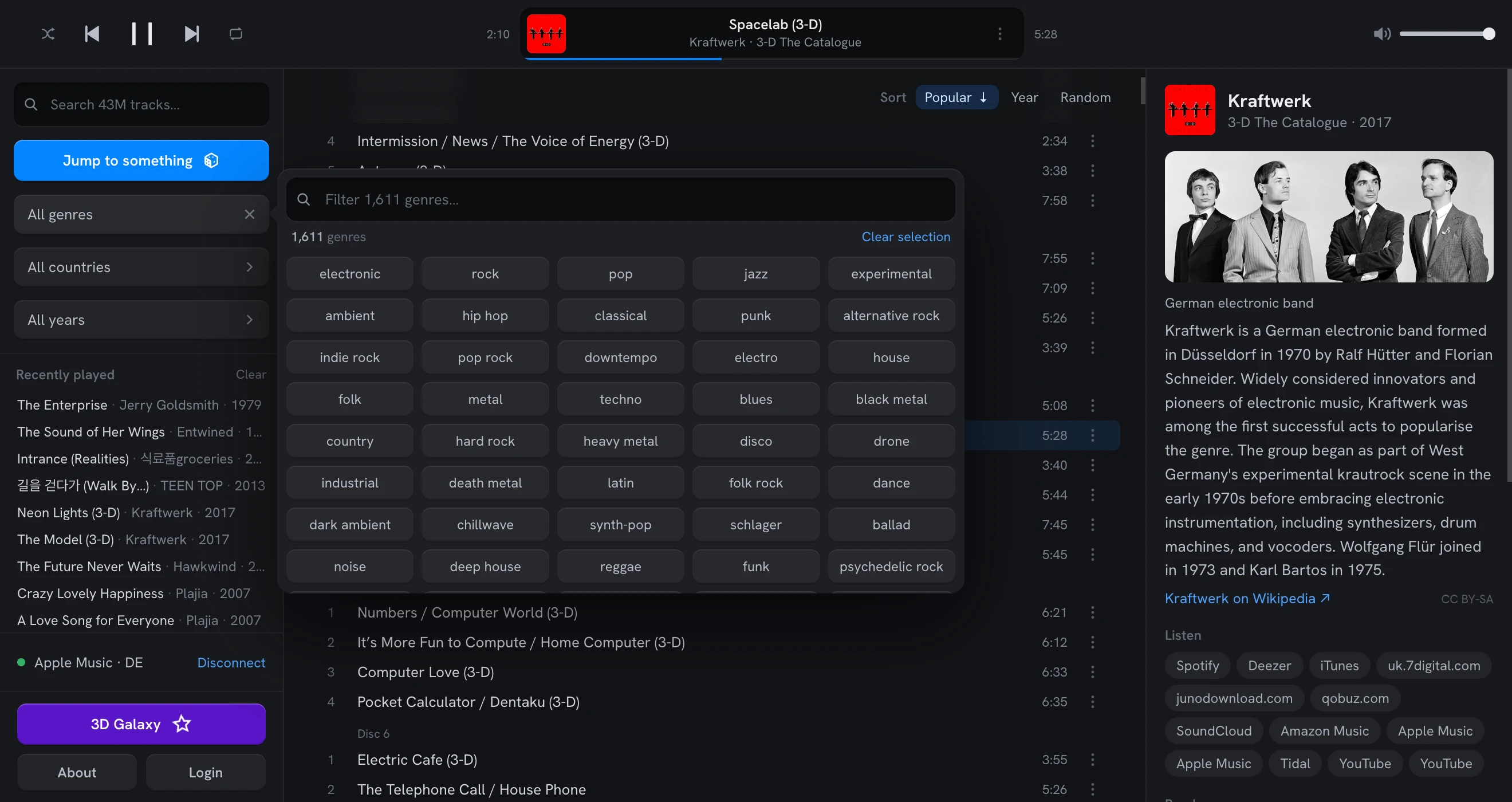Click Clear selection in genre picker
Image resolution: width=1512 pixels, height=802 pixels.
point(905,237)
